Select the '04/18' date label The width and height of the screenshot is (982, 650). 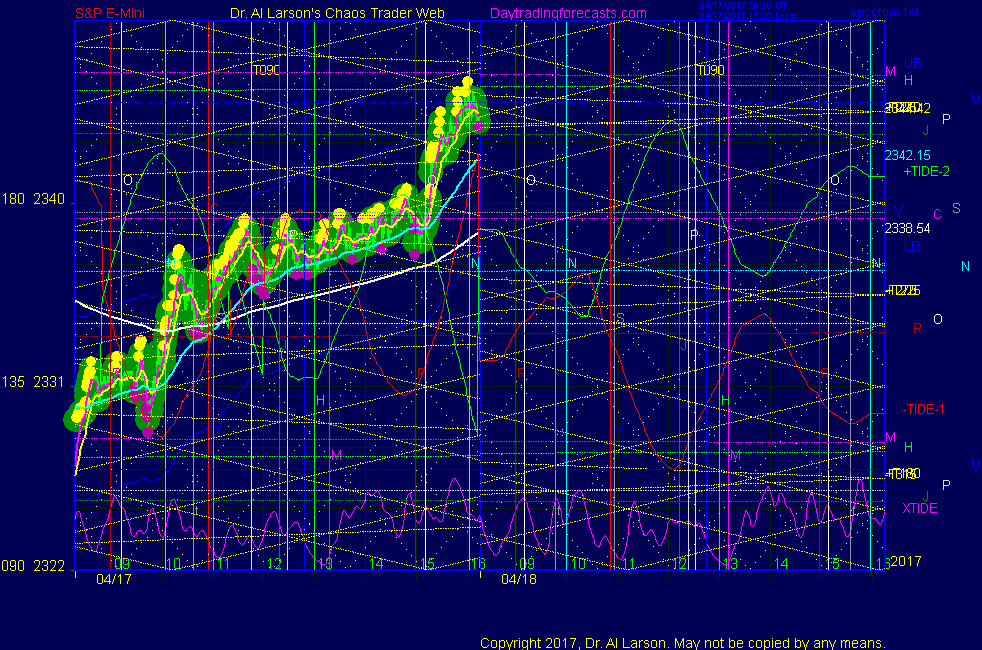pos(519,579)
